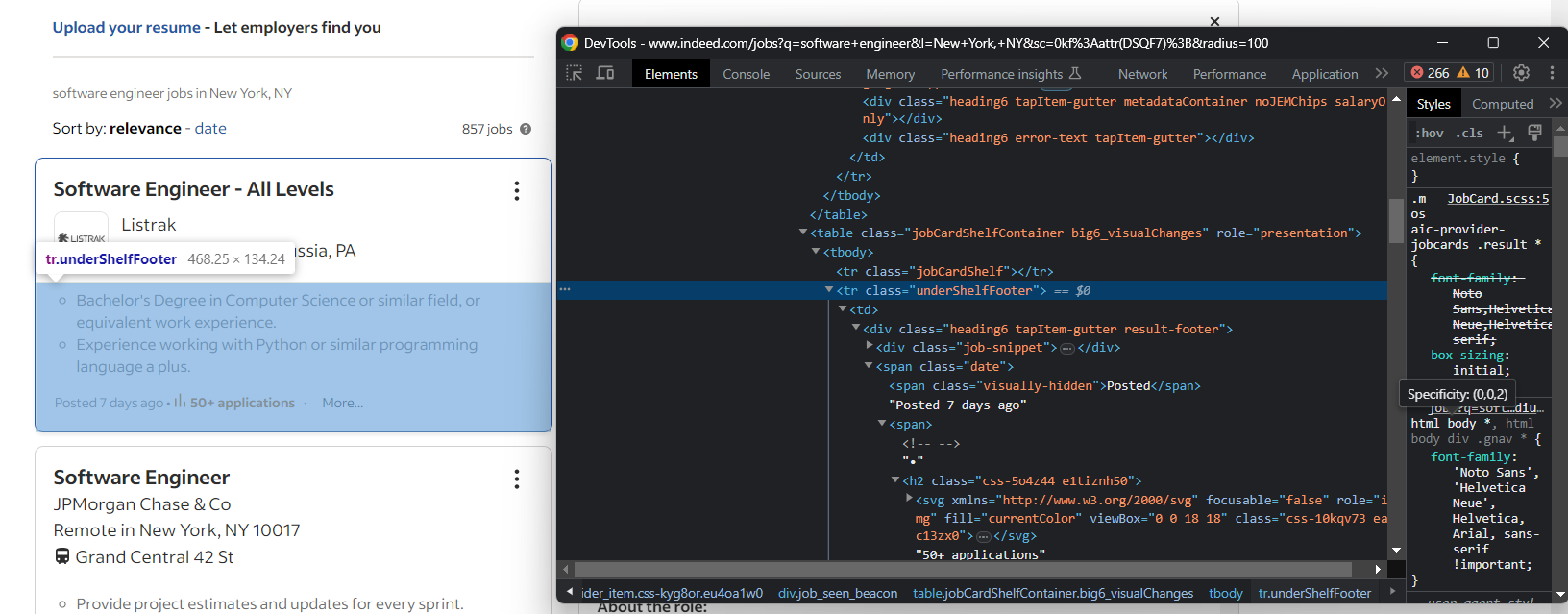1568x614 pixels.
Task: Select div.job_seen_beacon breadcrumb
Action: click(838, 594)
